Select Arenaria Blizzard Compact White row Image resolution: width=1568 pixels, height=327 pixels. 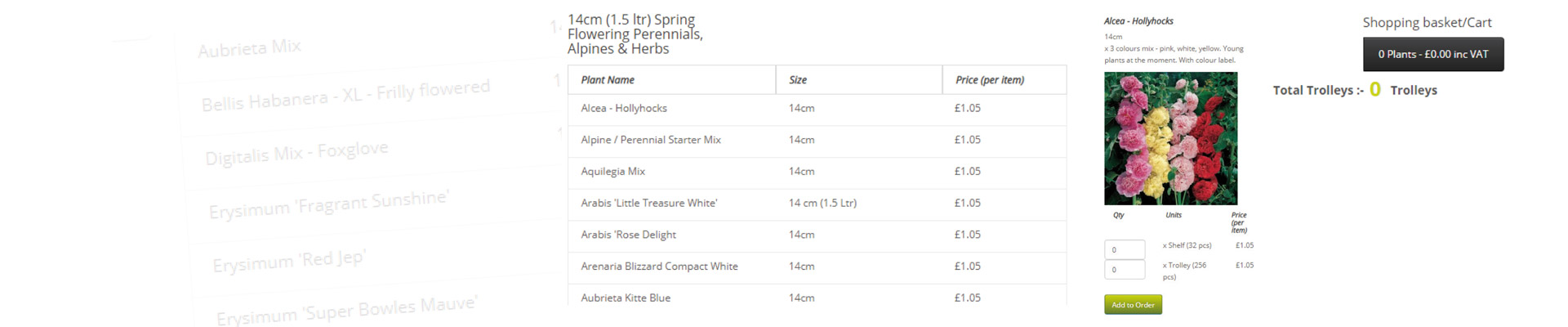[817, 267]
